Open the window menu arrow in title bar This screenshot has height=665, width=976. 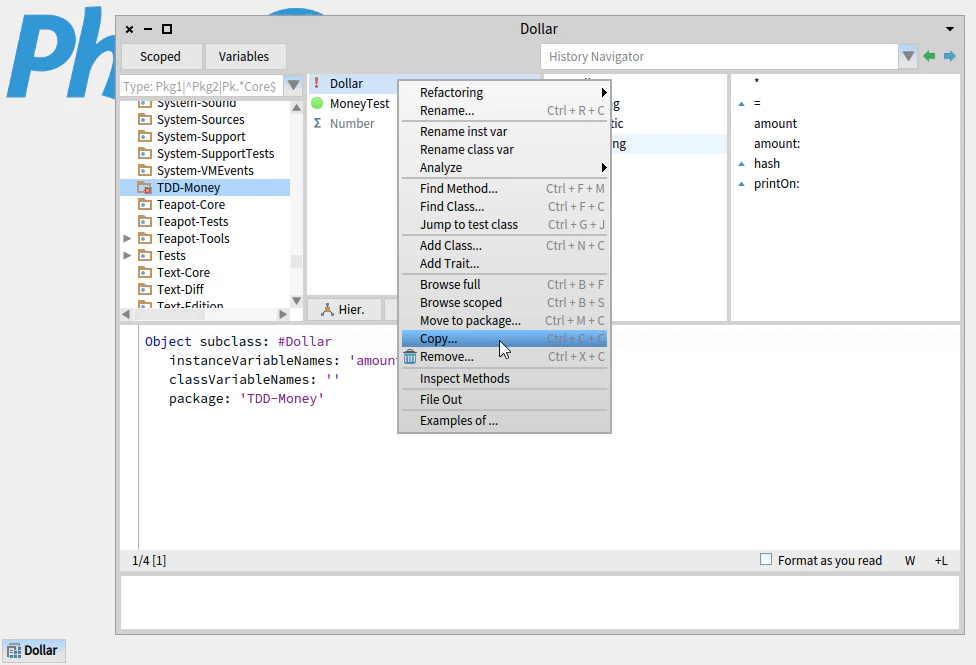pos(950,29)
